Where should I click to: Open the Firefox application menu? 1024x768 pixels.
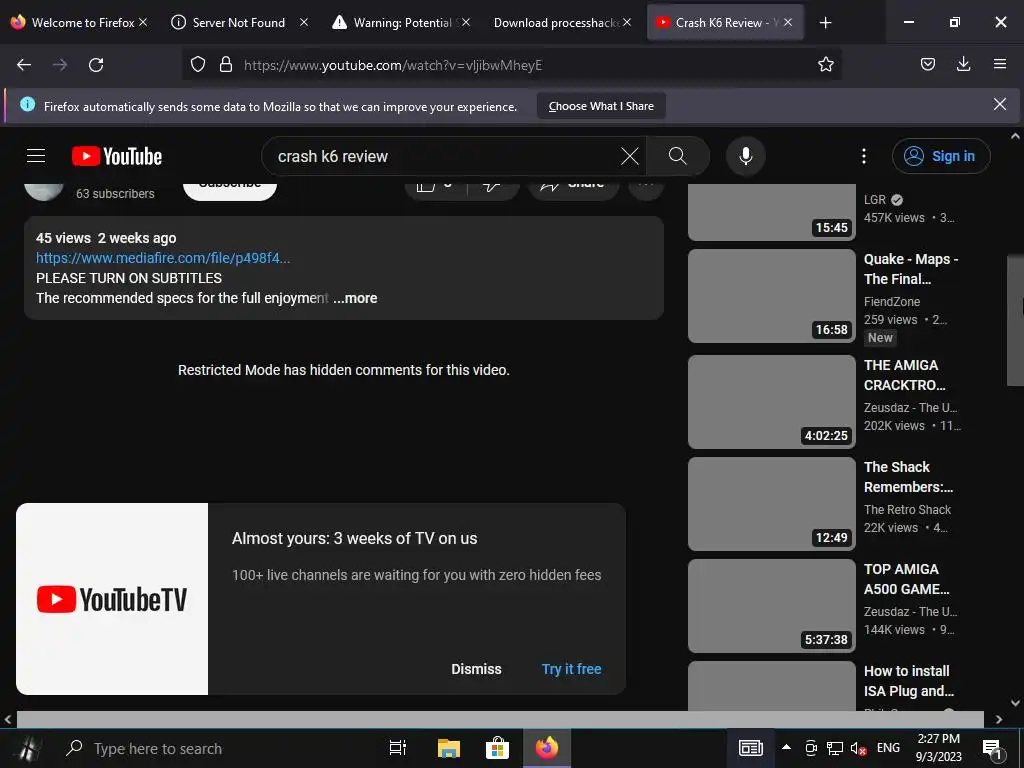click(x=1000, y=65)
